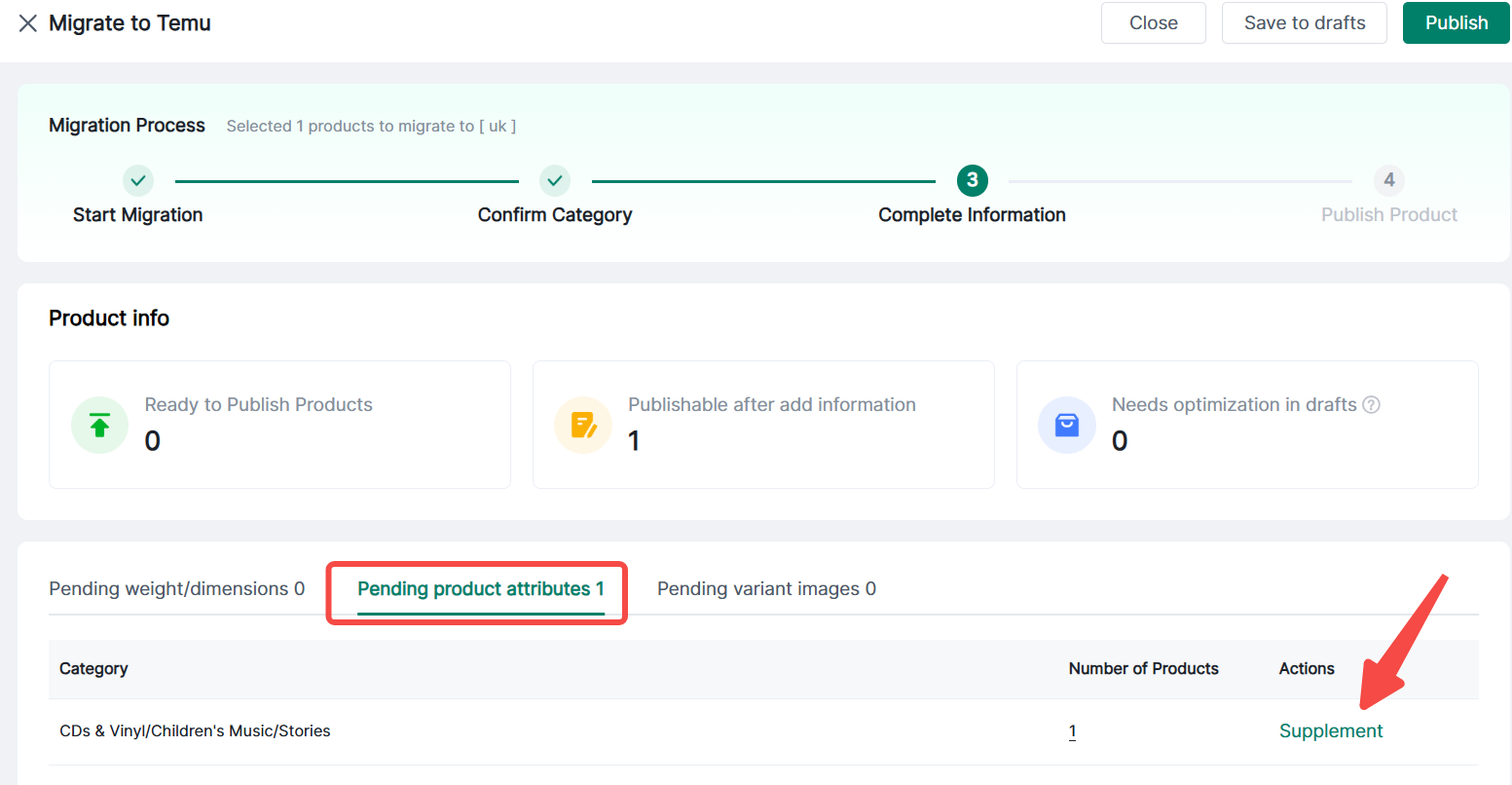
Task: Click the Supplement action link
Action: point(1330,731)
